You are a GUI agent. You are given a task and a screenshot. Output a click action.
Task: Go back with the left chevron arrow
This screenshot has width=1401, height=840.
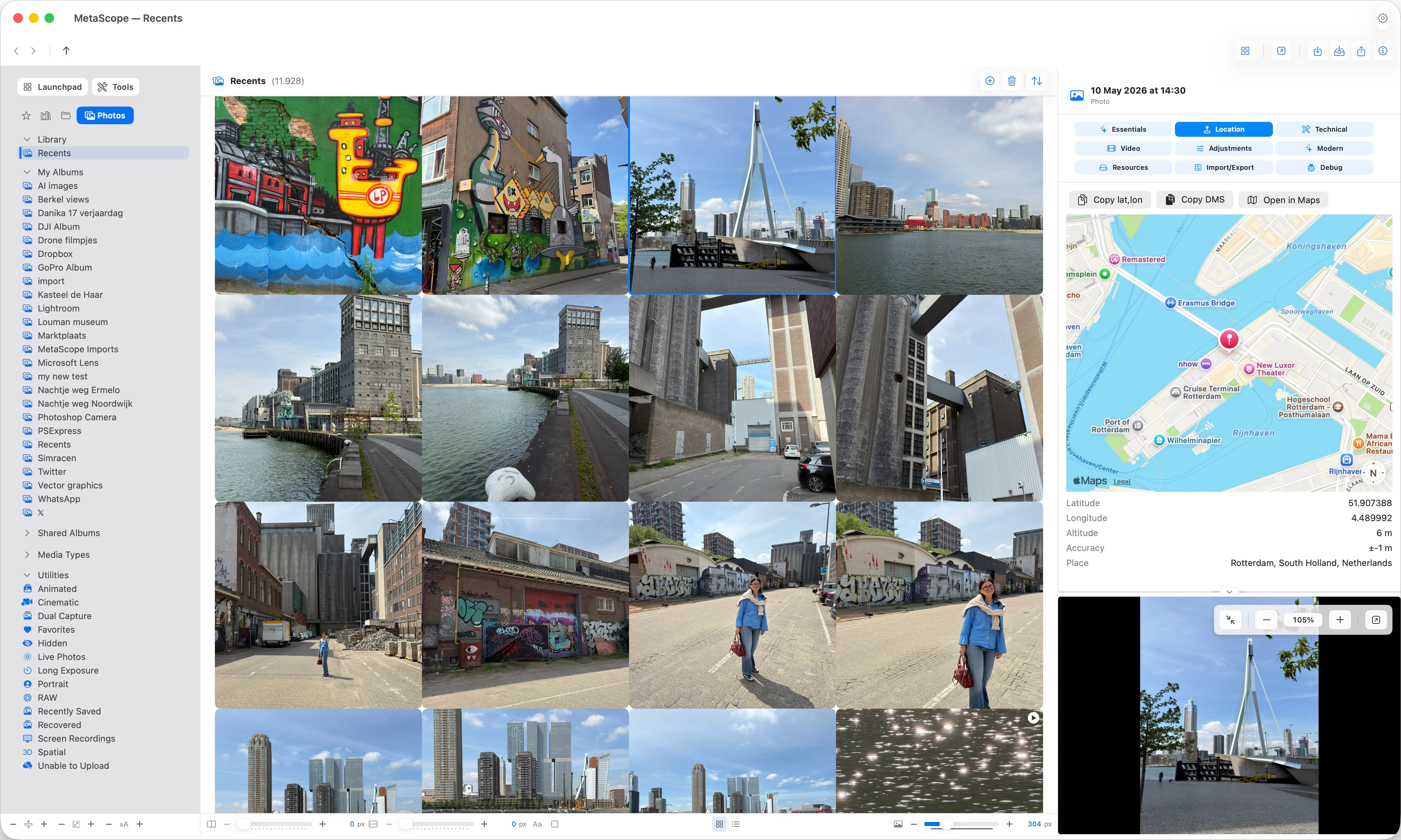16,51
